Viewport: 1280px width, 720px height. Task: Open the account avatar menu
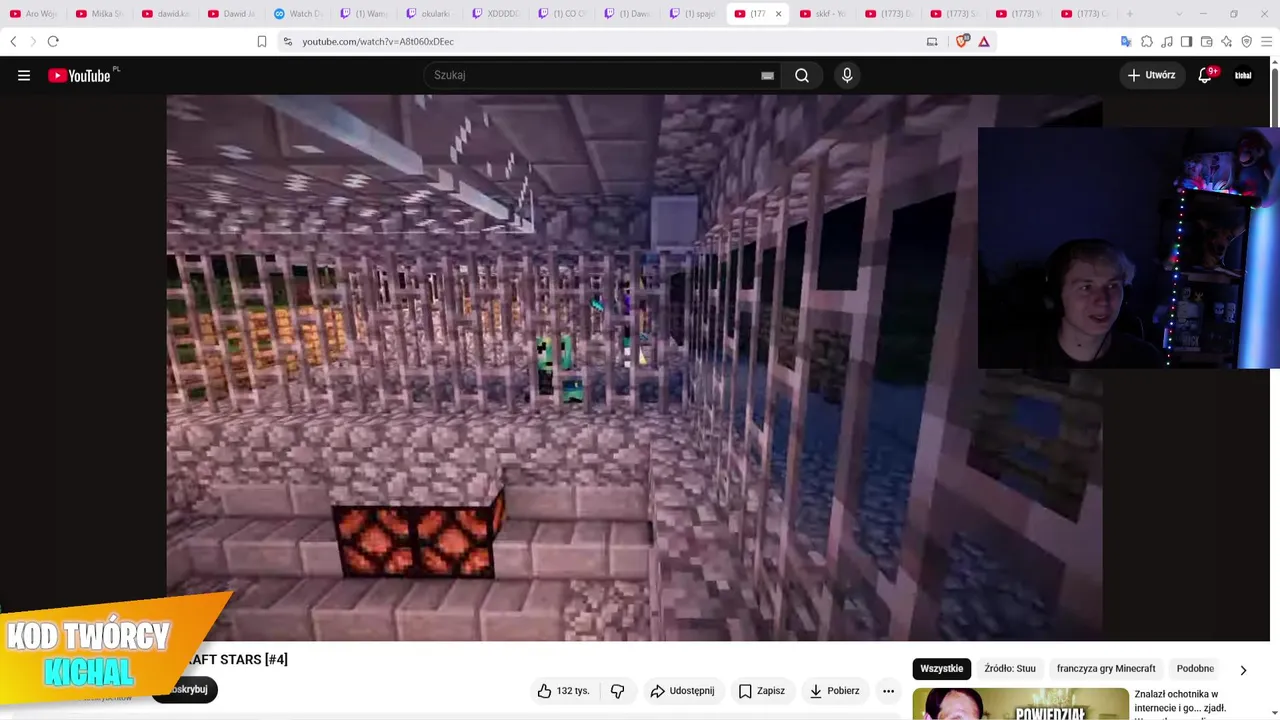pyautogui.click(x=1243, y=75)
